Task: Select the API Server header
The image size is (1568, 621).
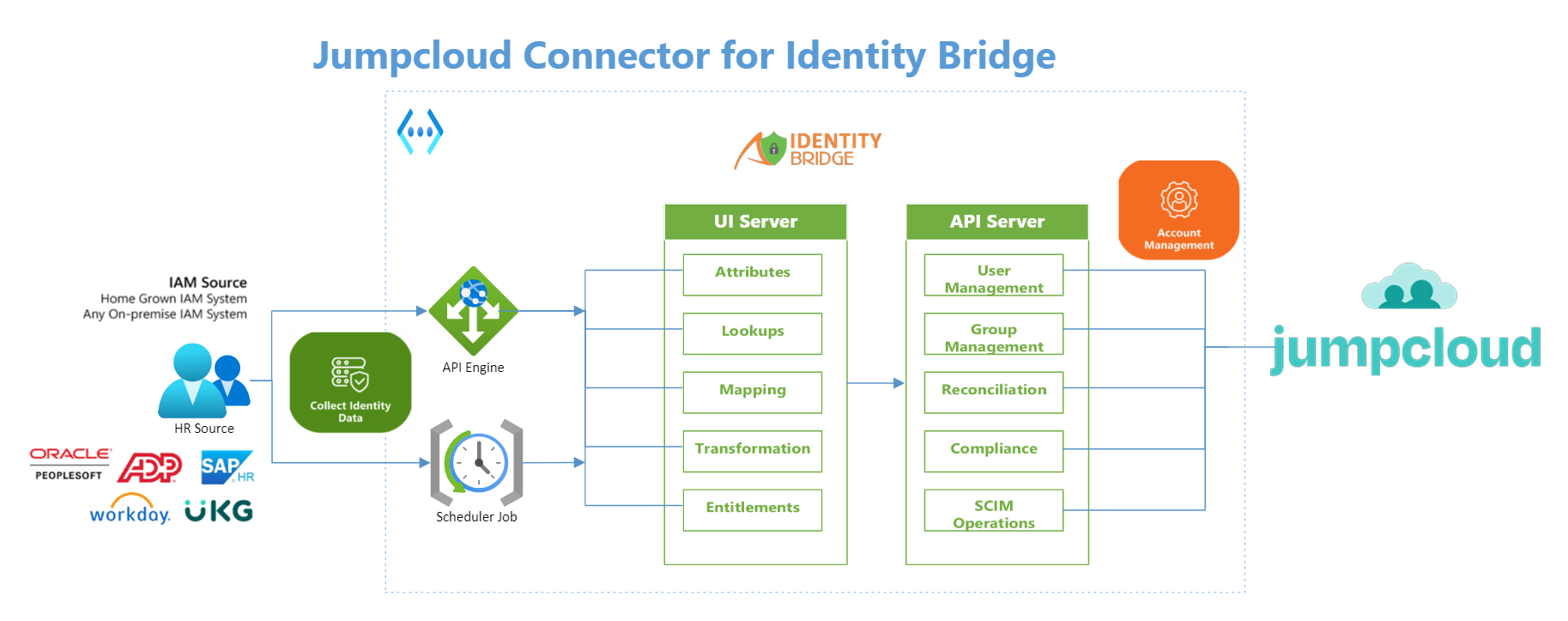Action: point(997,222)
